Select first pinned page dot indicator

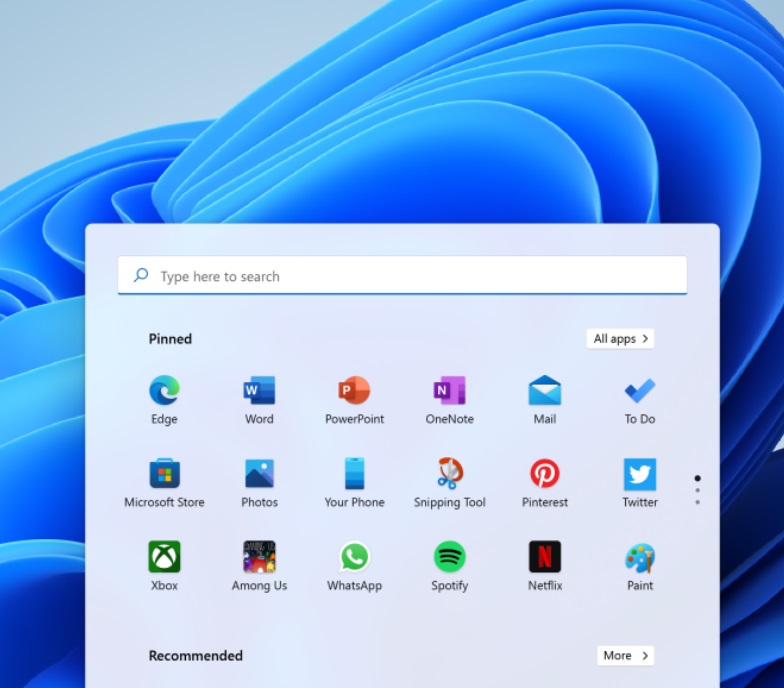pos(697,478)
